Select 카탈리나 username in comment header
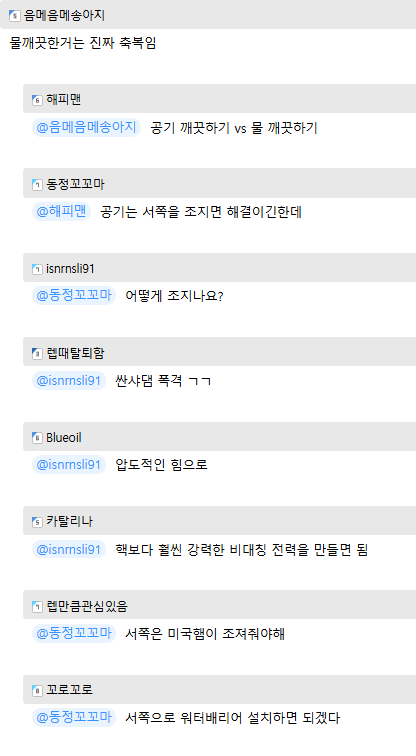 click(69, 522)
